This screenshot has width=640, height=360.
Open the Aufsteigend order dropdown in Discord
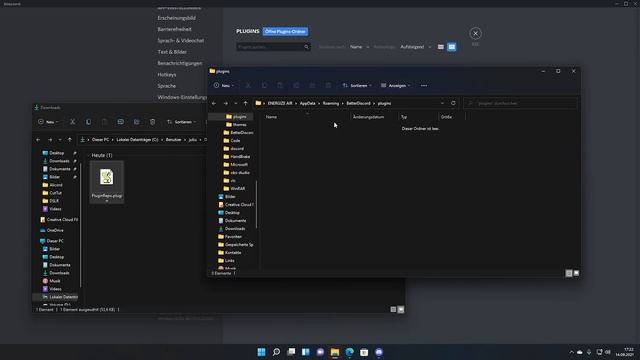tap(415, 47)
